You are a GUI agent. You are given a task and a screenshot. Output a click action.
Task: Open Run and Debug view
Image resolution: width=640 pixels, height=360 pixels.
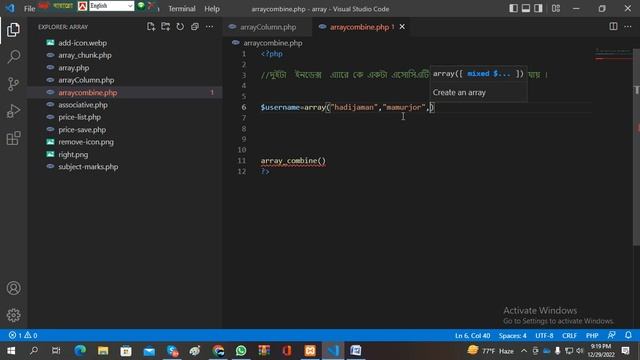click(x=13, y=111)
